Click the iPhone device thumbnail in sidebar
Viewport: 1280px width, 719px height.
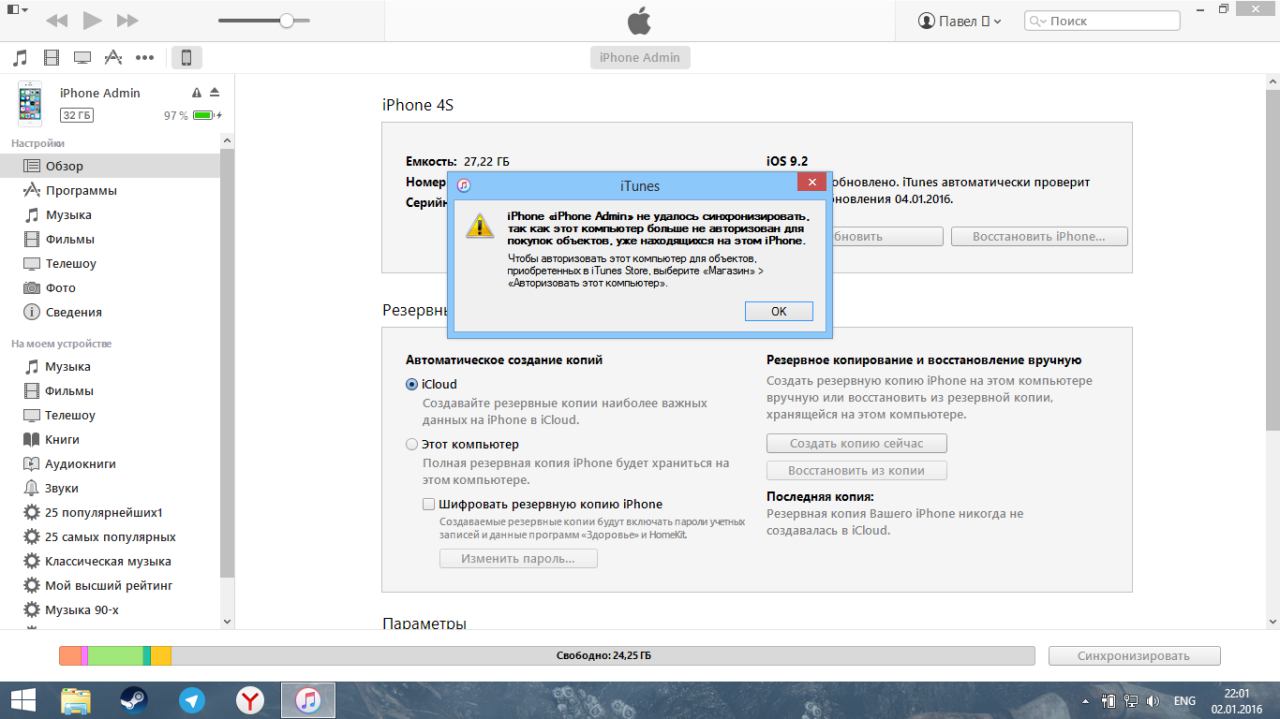(x=30, y=103)
